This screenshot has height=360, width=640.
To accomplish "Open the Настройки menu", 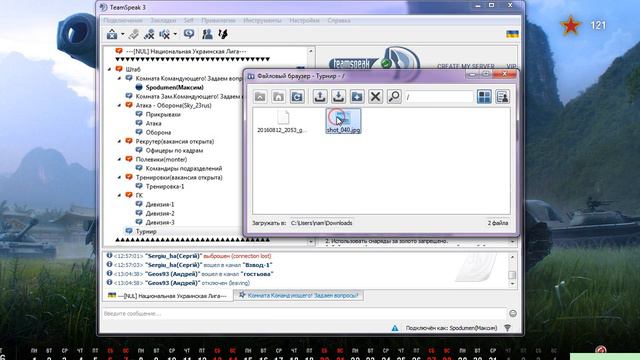I will 304,20.
